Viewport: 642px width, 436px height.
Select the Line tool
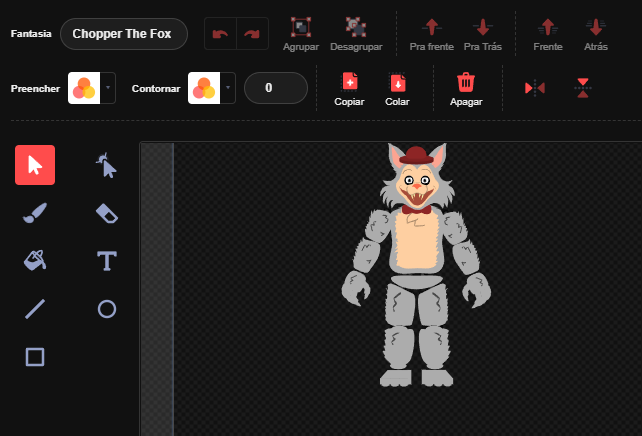[x=35, y=309]
